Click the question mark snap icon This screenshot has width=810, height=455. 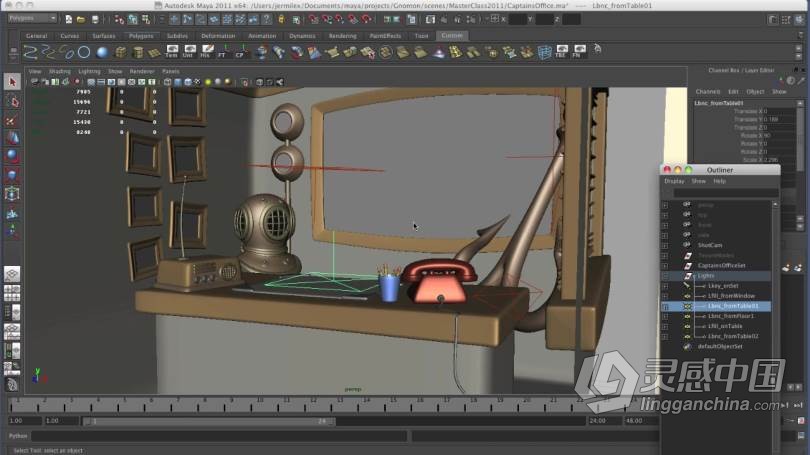coord(267,19)
